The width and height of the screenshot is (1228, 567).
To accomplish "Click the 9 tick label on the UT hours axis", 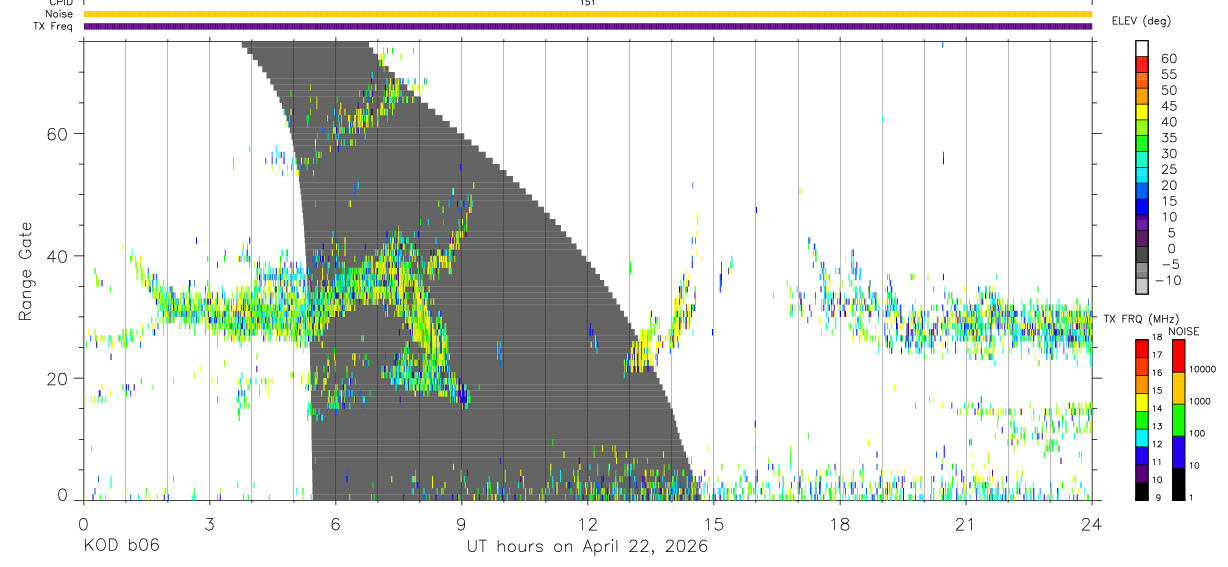I will pyautogui.click(x=461, y=523).
